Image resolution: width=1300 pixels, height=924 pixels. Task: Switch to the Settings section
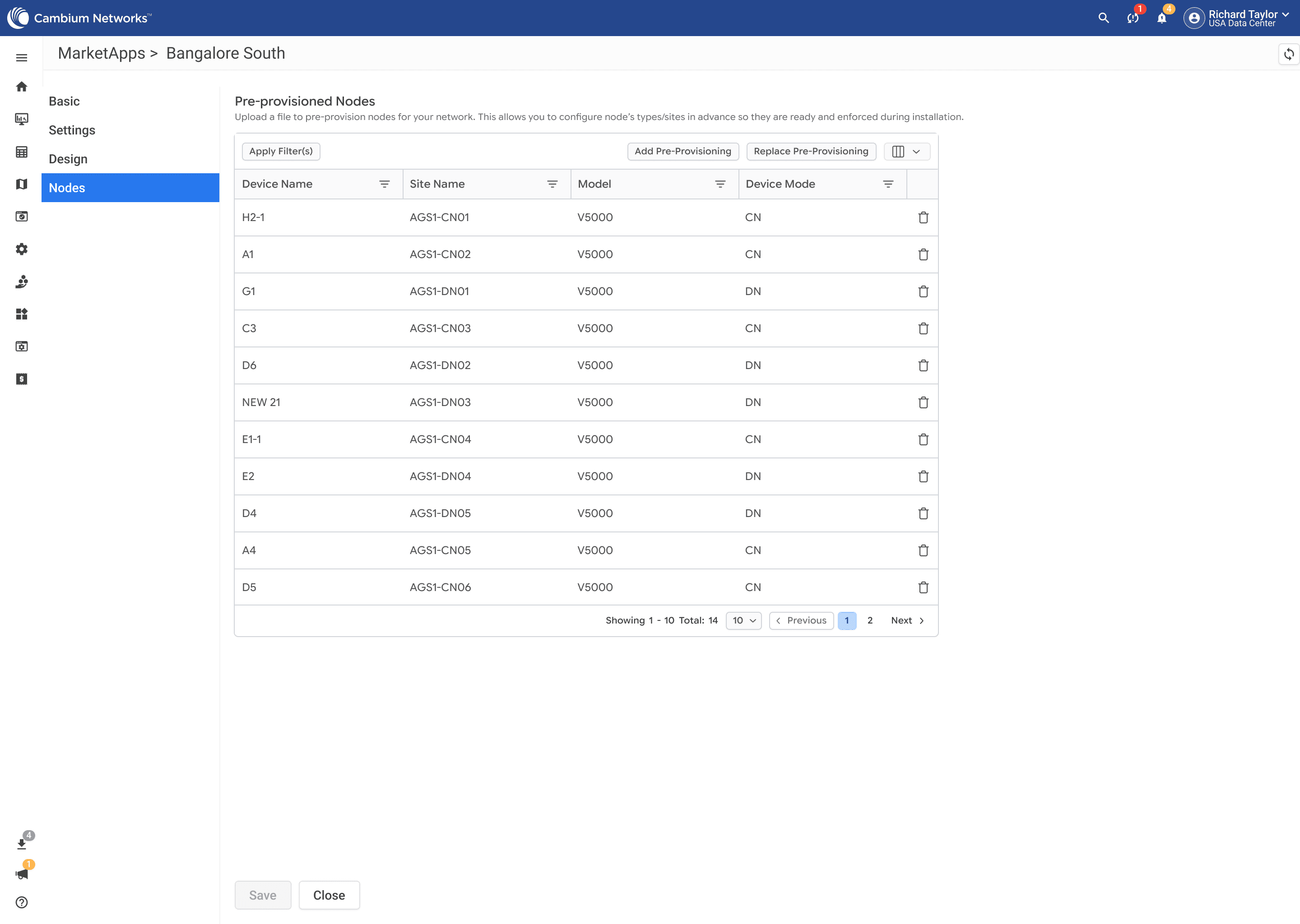tap(130, 130)
